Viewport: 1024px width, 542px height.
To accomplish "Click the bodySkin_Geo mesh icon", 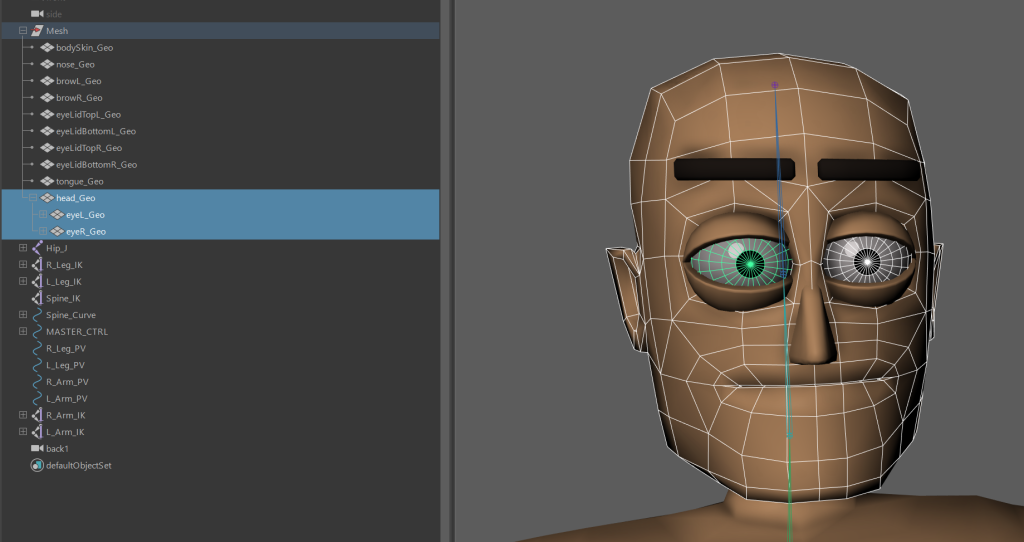I will tap(47, 48).
